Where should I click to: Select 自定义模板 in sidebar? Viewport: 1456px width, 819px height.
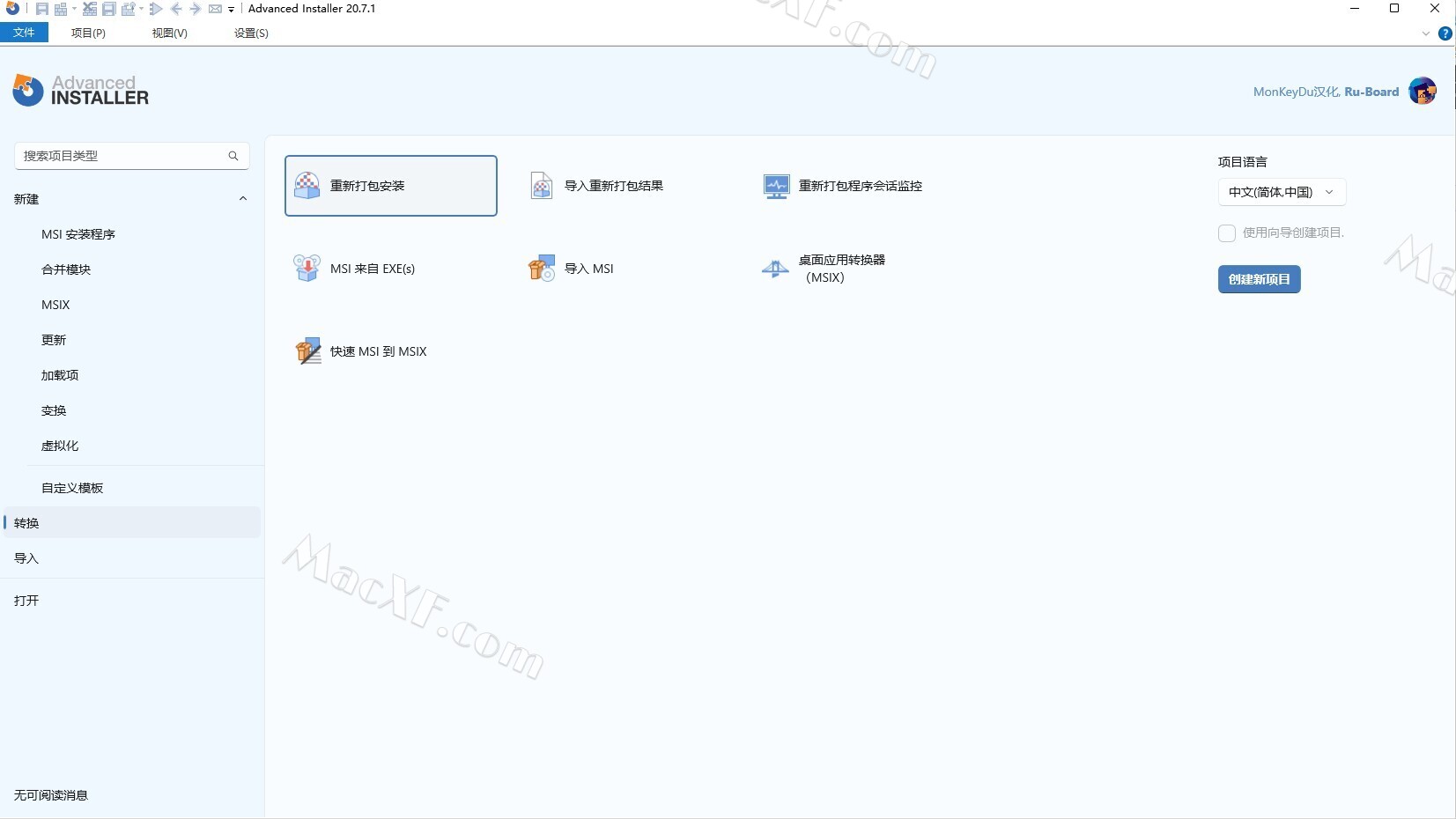72,488
